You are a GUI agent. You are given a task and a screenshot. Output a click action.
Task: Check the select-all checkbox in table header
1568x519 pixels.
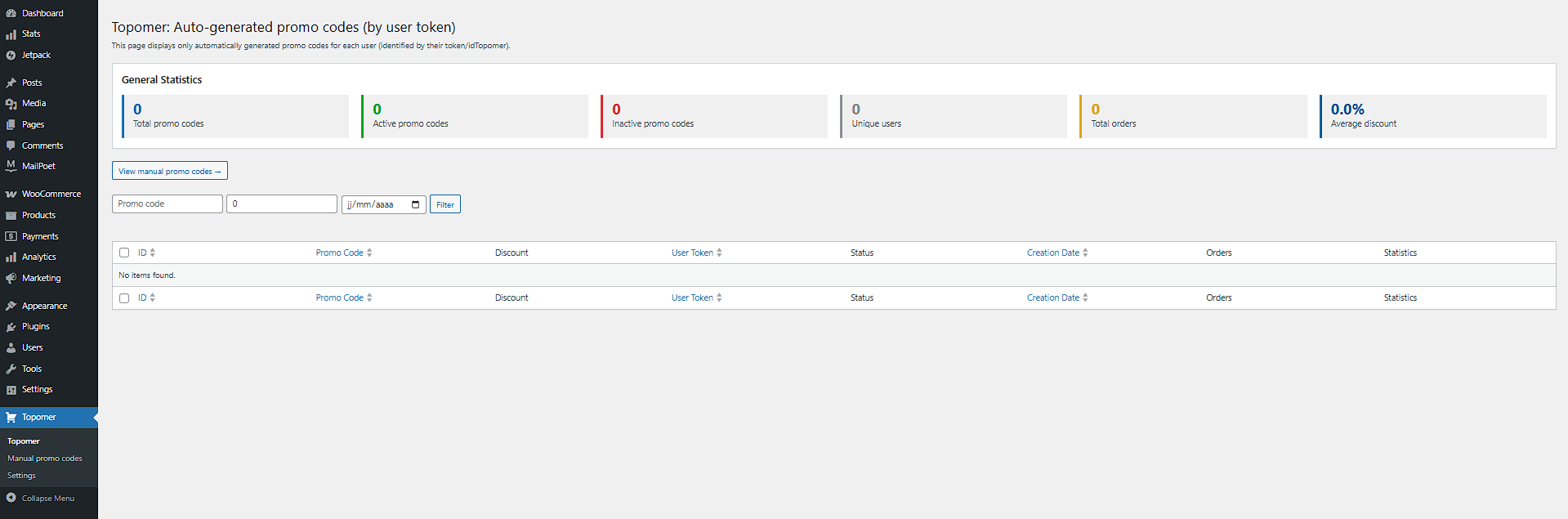(x=124, y=253)
